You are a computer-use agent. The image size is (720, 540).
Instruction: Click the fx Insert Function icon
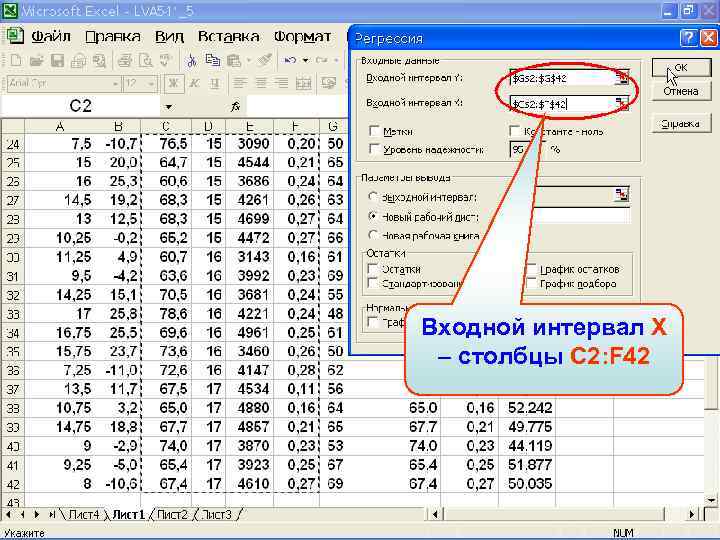click(235, 107)
